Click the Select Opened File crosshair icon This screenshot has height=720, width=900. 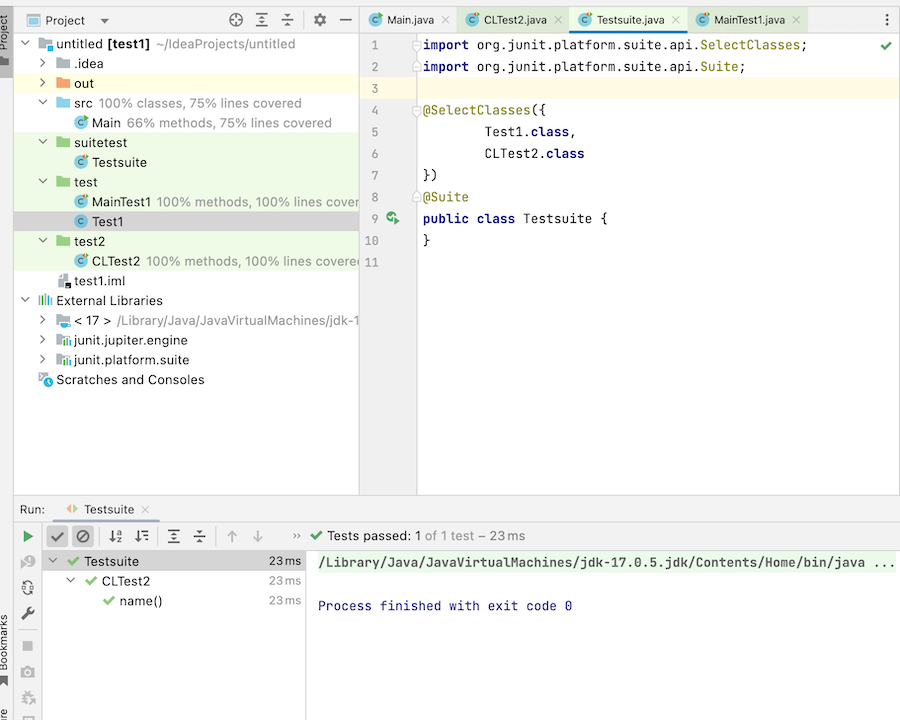236,20
